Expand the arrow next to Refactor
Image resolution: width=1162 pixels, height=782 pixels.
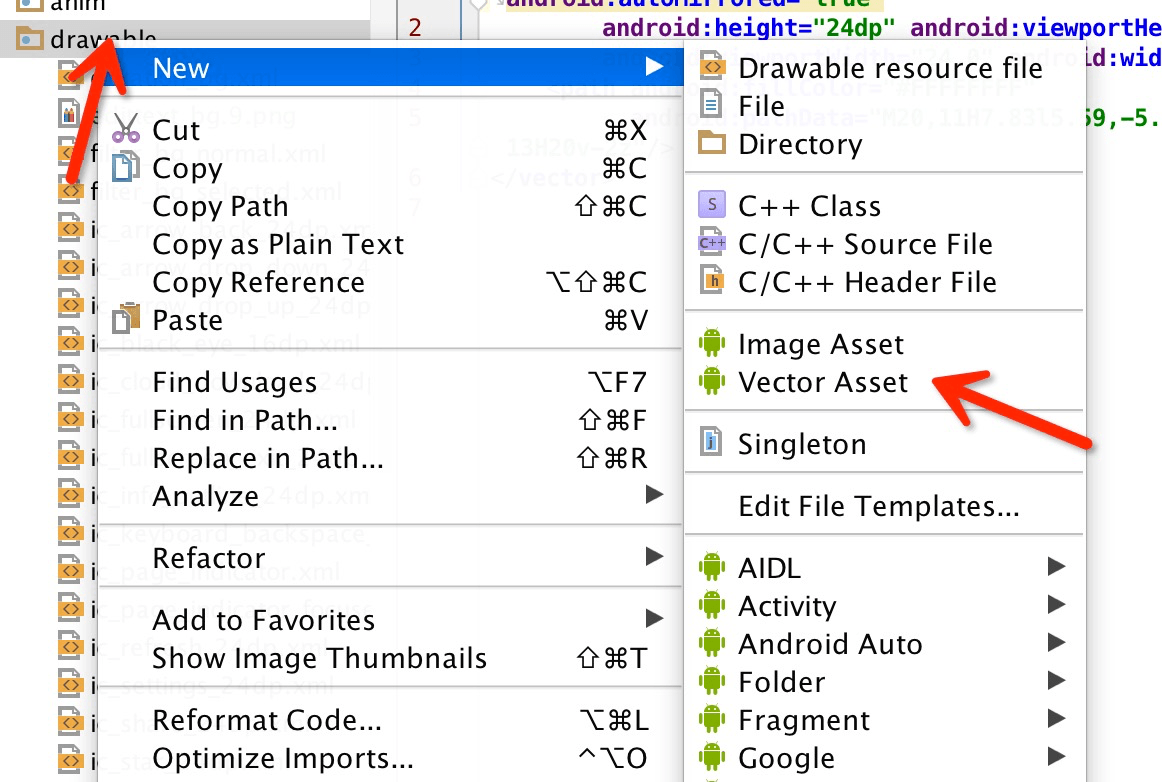point(654,556)
